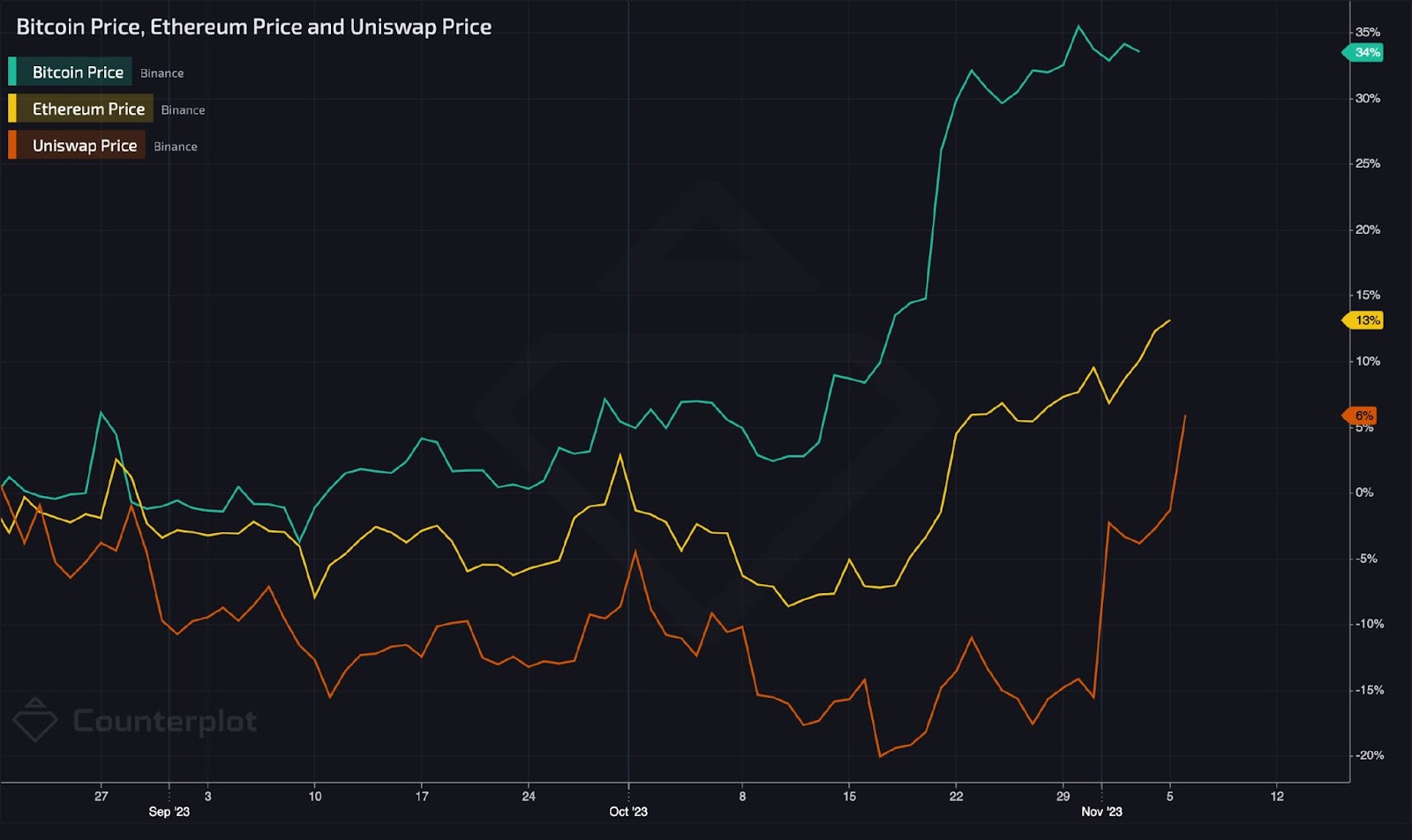Click the Bitcoin Price legend label
Viewport: 1412px width, 840px height.
78,72
